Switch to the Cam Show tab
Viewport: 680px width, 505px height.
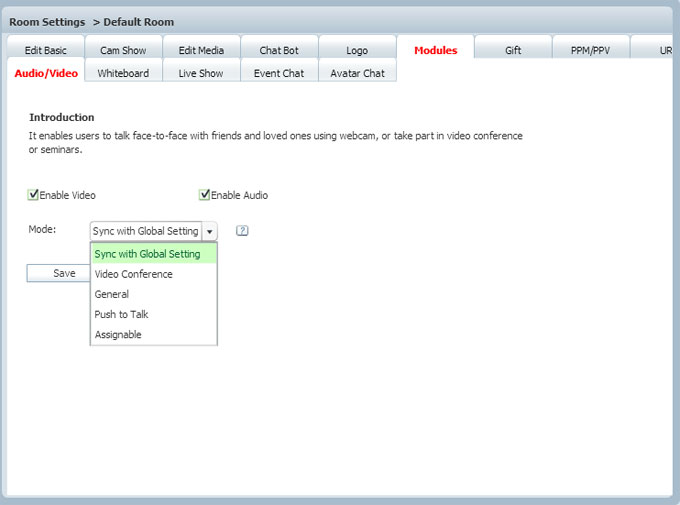123,50
